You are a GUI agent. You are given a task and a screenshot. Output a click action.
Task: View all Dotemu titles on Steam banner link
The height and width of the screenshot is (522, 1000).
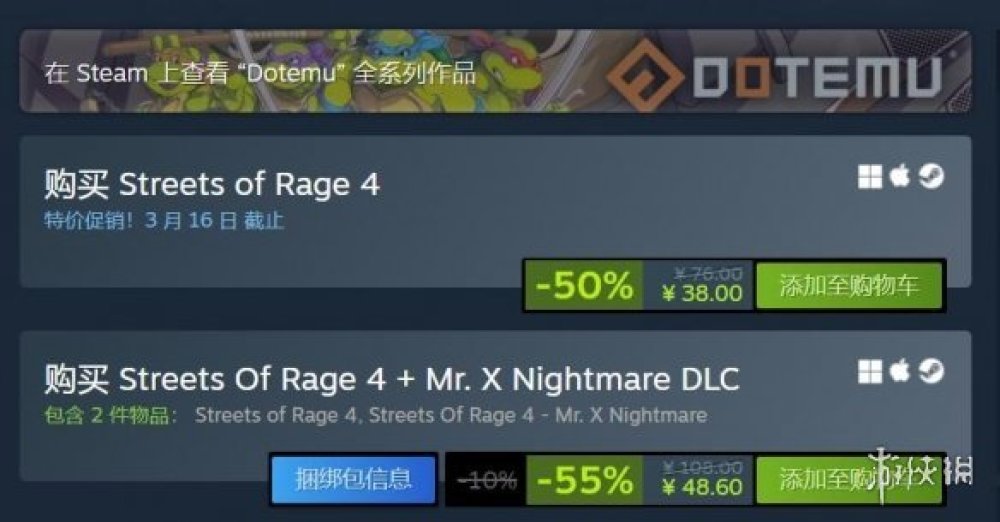[260, 73]
